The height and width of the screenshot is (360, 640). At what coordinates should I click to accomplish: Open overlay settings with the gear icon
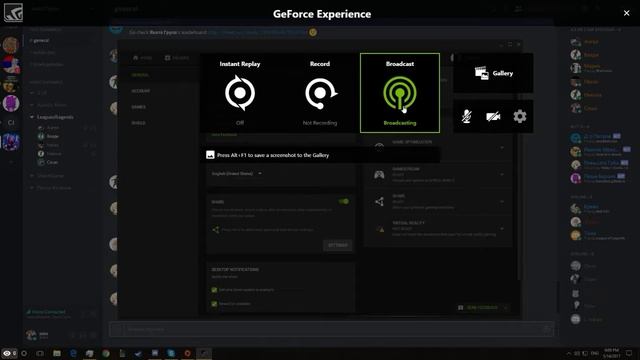click(520, 116)
